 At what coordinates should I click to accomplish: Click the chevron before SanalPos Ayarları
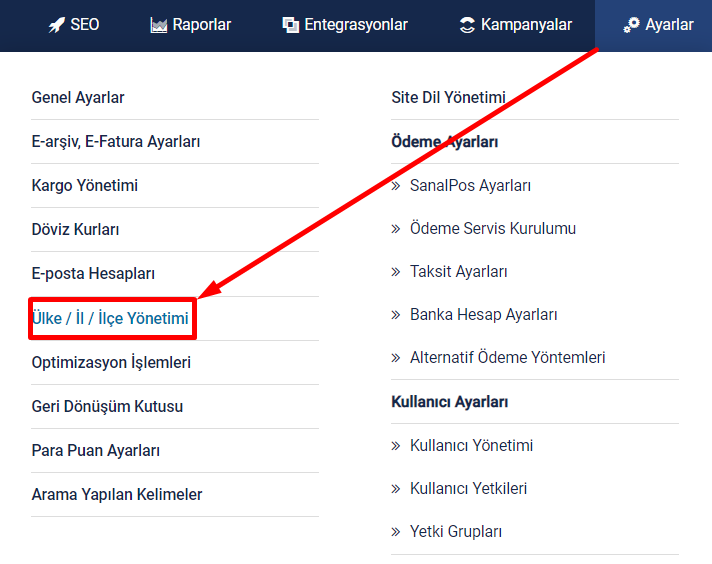pyautogui.click(x=396, y=186)
